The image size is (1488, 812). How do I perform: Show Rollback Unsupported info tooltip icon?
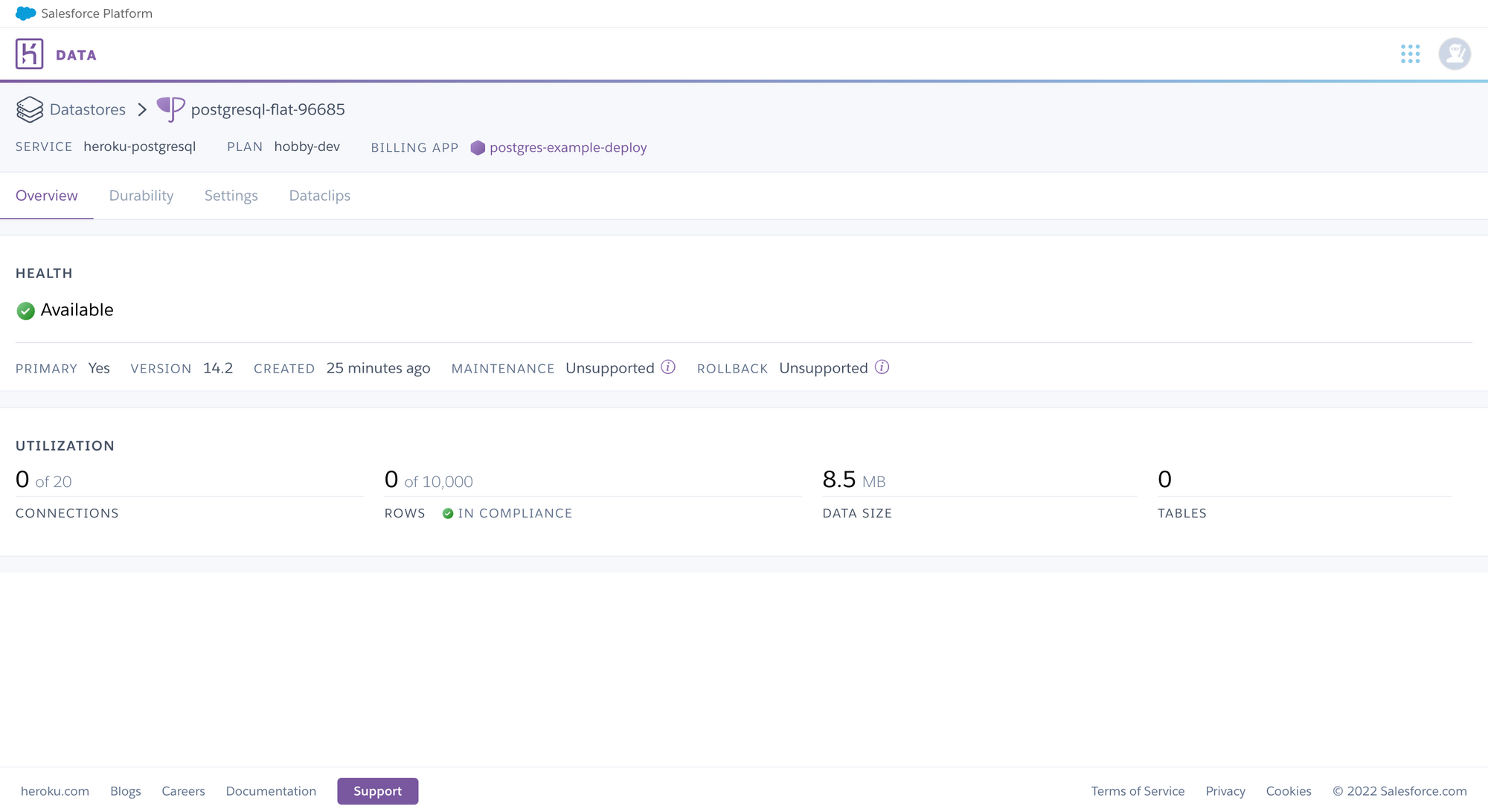click(x=882, y=367)
